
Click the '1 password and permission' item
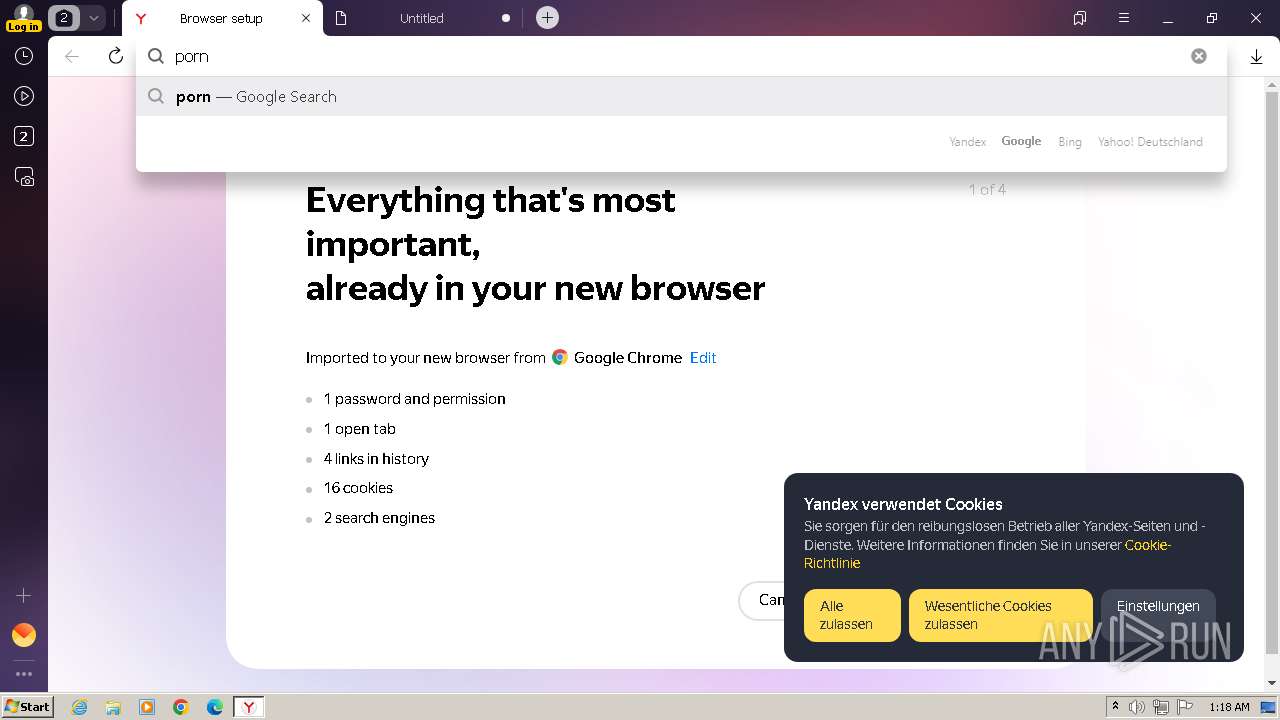(x=414, y=399)
